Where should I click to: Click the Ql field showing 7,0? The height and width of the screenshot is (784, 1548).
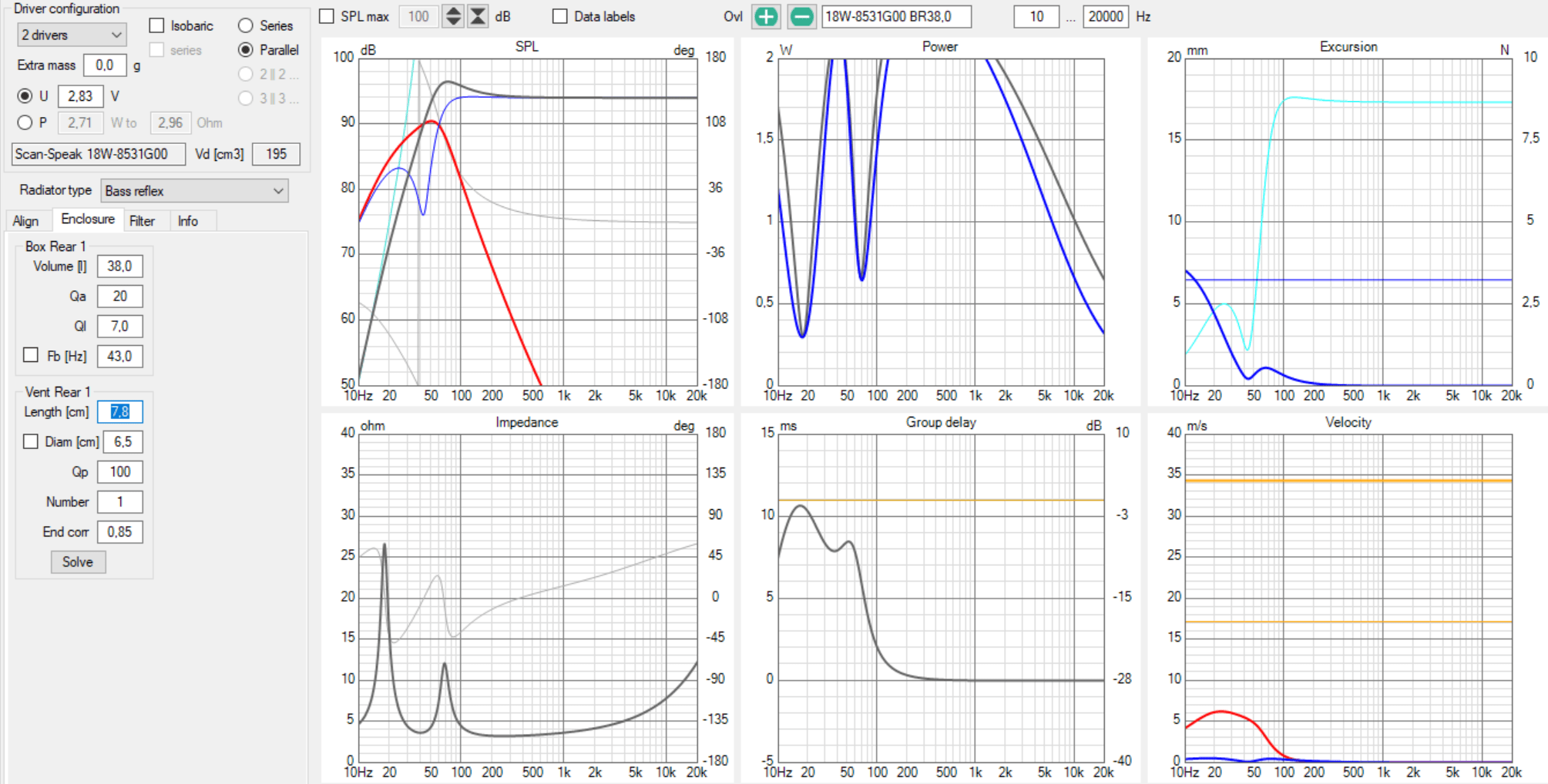tap(119, 327)
